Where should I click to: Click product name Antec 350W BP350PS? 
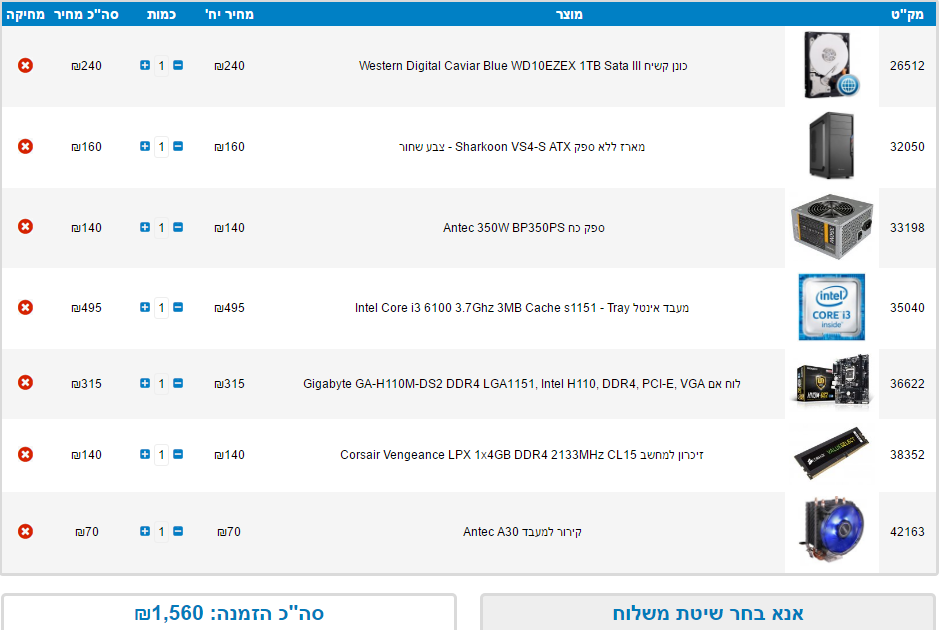pos(524,228)
